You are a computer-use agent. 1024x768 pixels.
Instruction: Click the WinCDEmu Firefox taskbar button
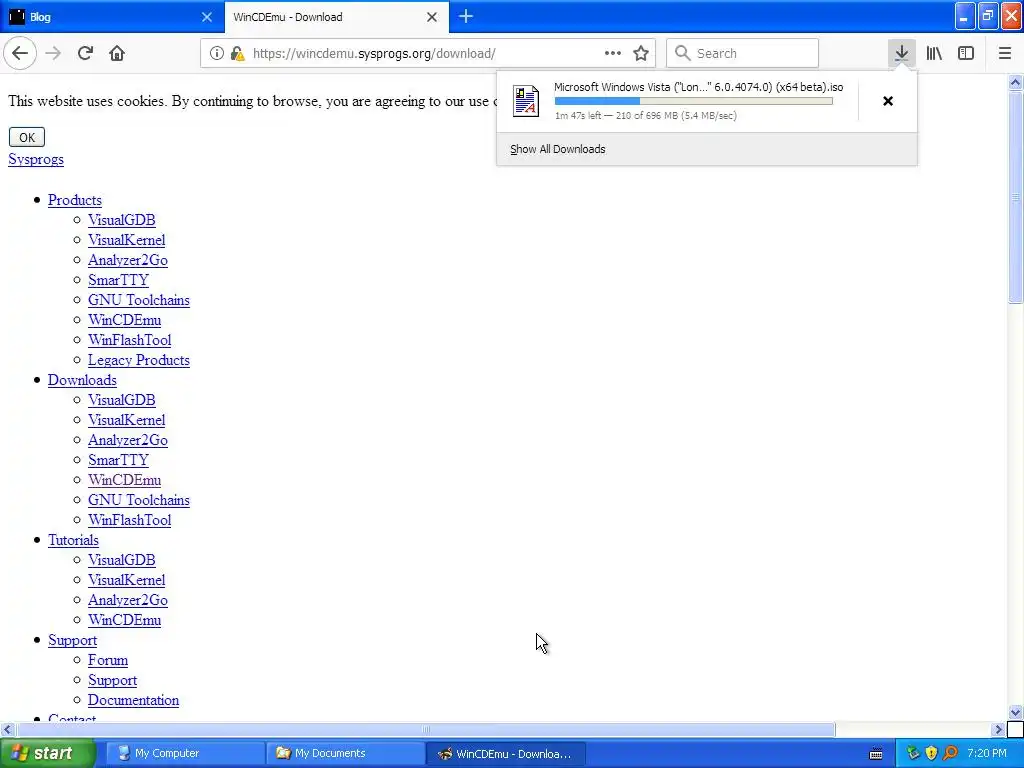point(505,754)
